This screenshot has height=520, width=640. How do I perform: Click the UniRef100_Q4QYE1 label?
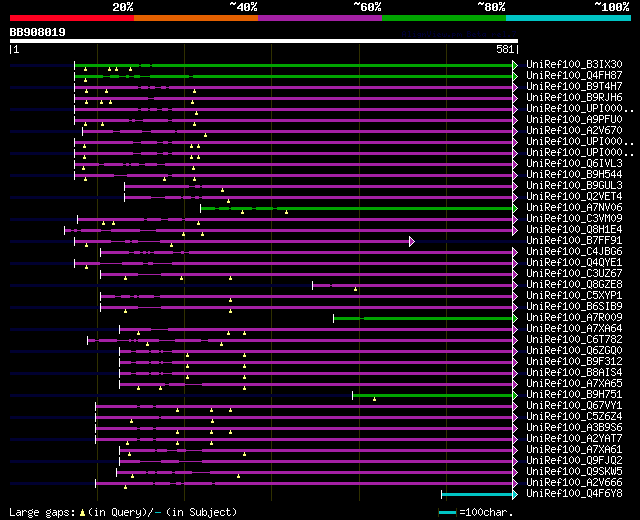click(574, 263)
